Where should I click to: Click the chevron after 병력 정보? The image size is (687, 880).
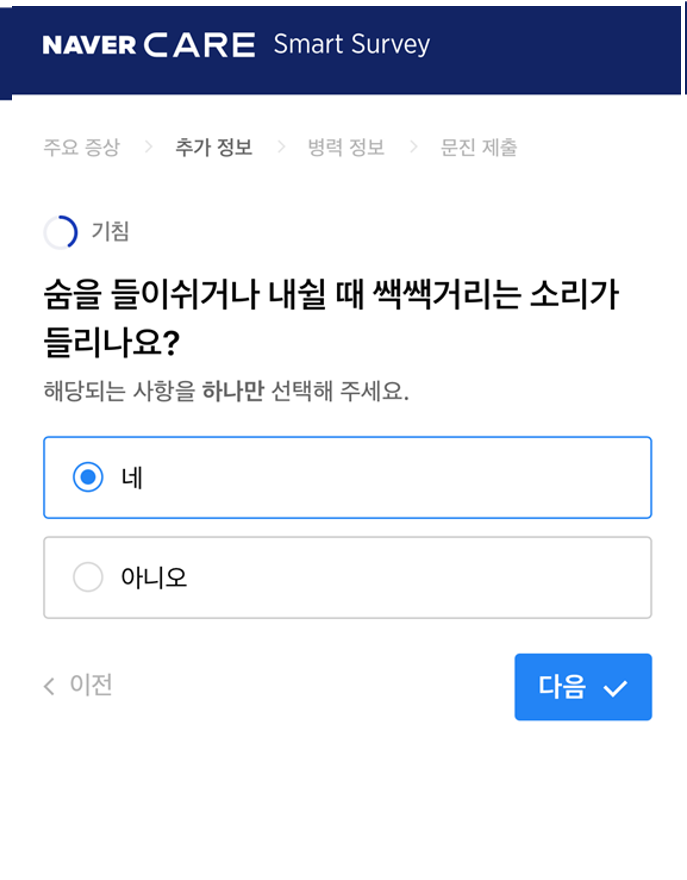click(413, 148)
